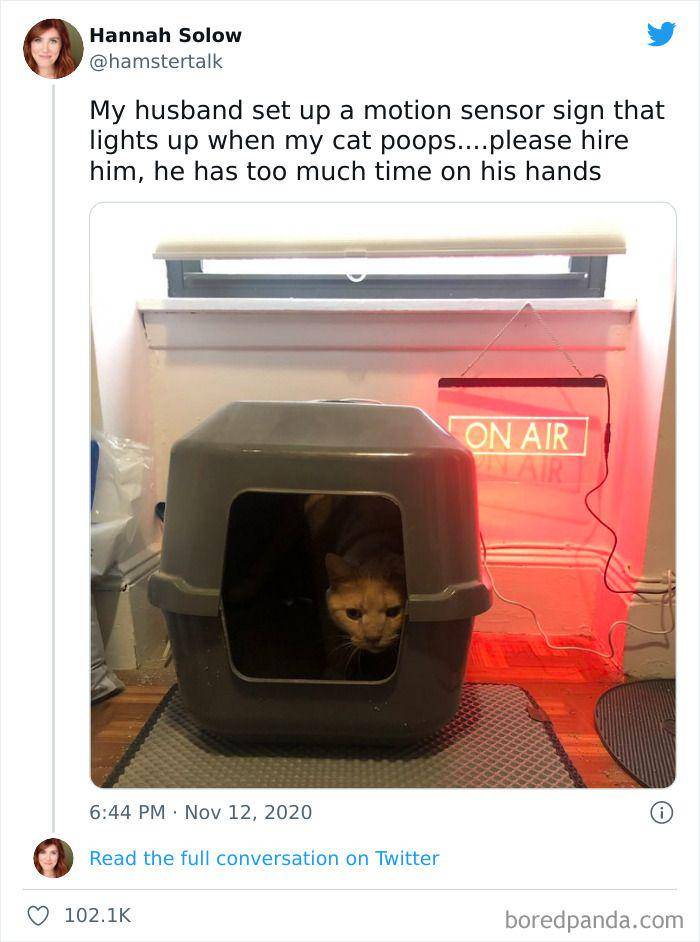
Task: Open the Hannah Solow display name
Action: (165, 35)
